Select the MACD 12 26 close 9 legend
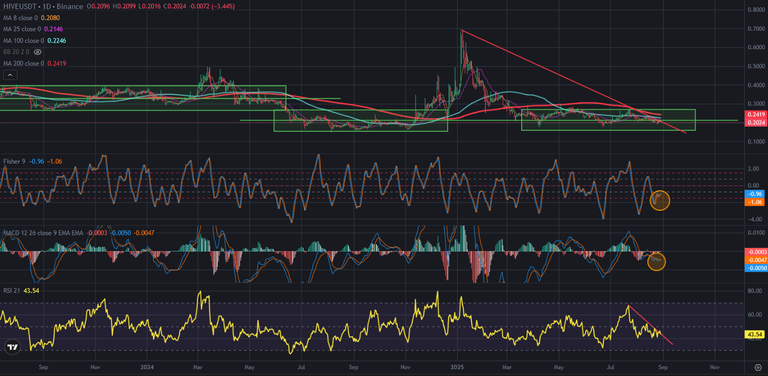 coord(44,233)
